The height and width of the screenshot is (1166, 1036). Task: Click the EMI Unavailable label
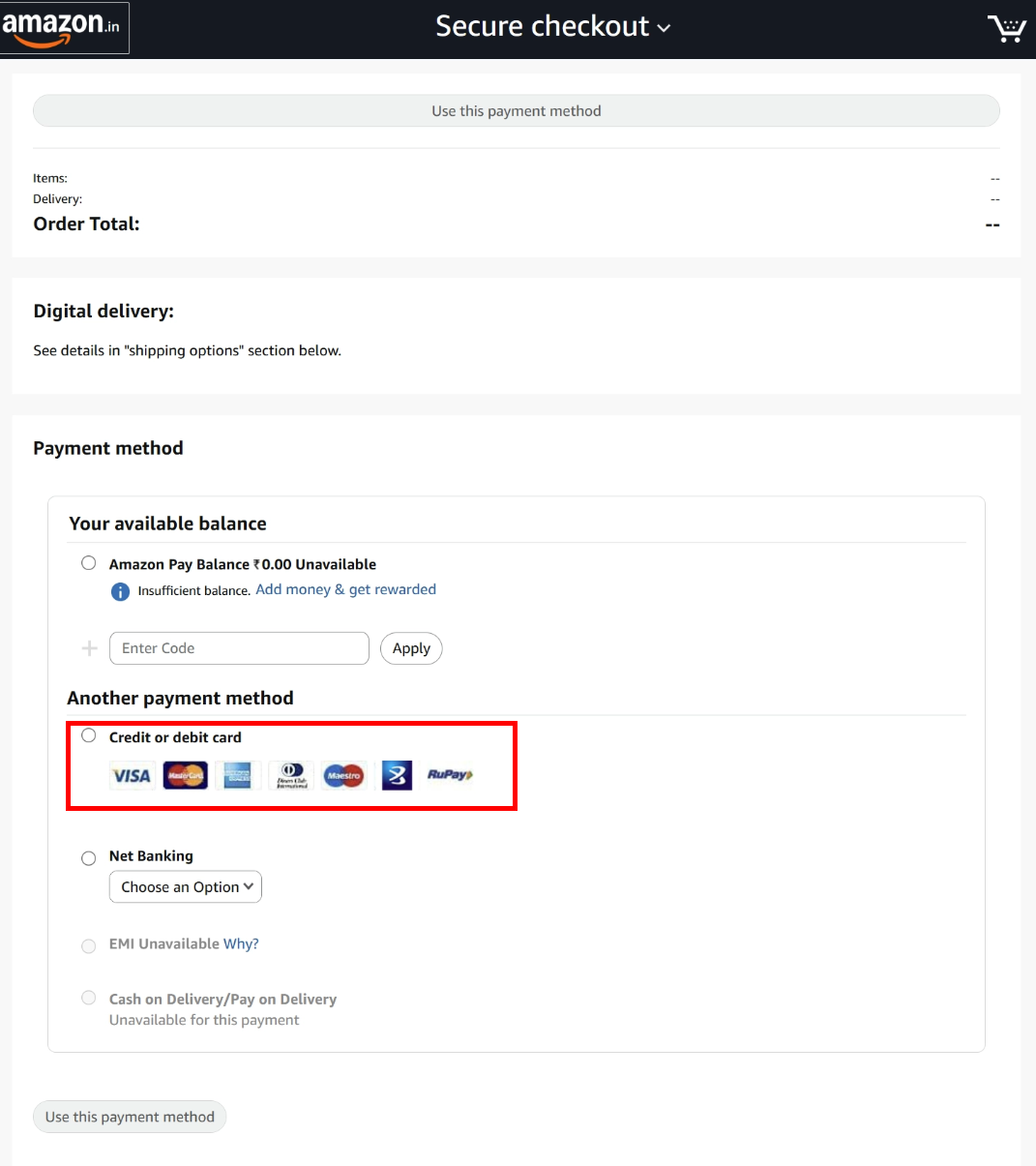(164, 943)
